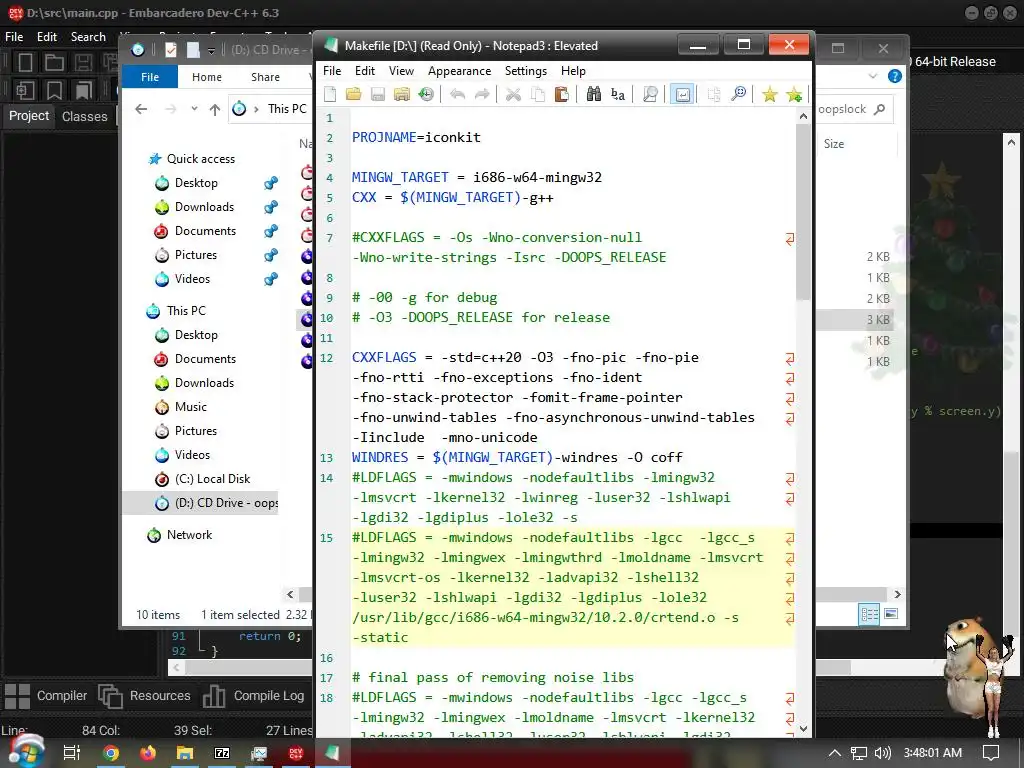The width and height of the screenshot is (1024, 768).
Task: Click the Add to Favorites star-plus icon
Action: pos(794,95)
